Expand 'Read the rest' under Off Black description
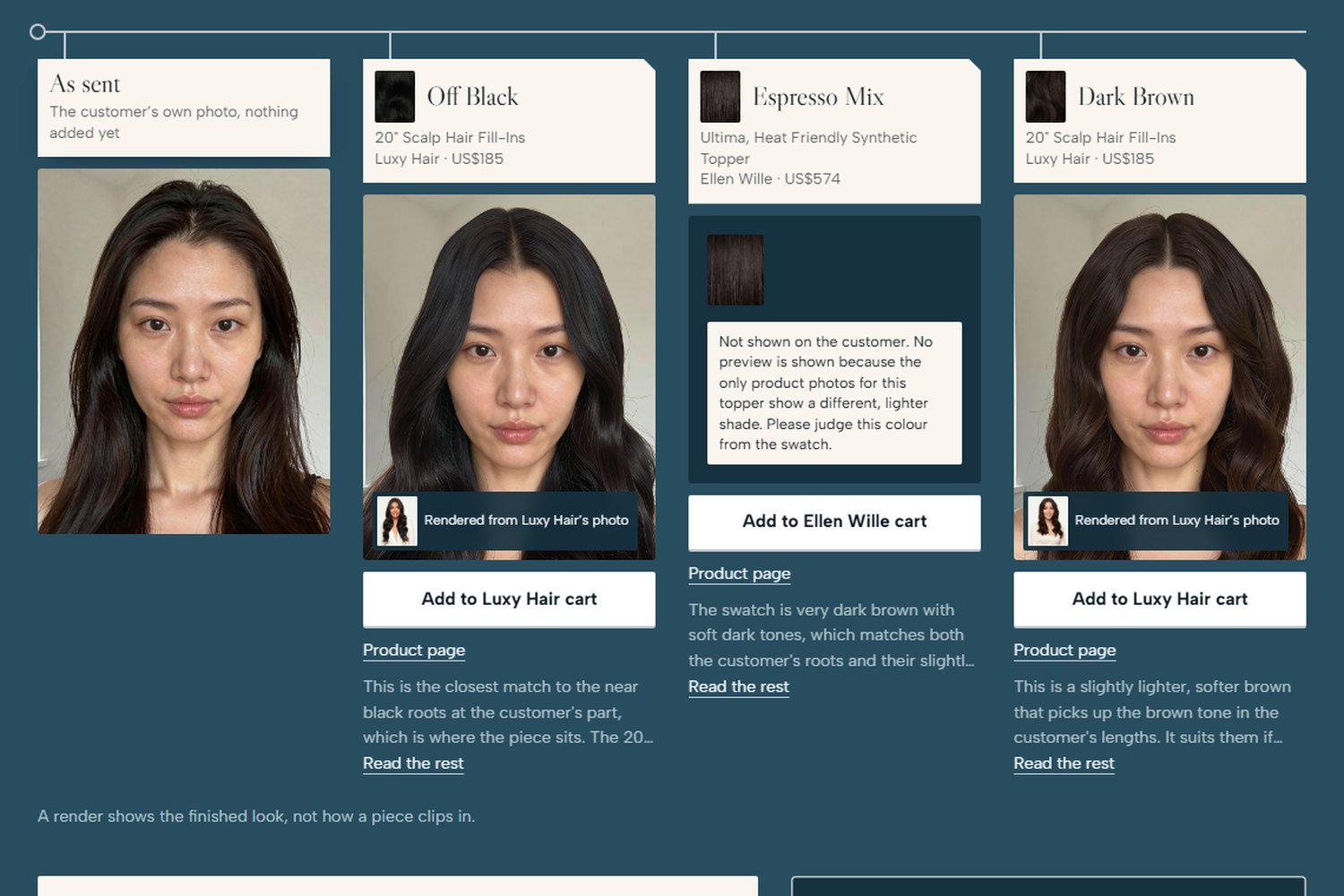This screenshot has height=896, width=1344. pyautogui.click(x=413, y=763)
